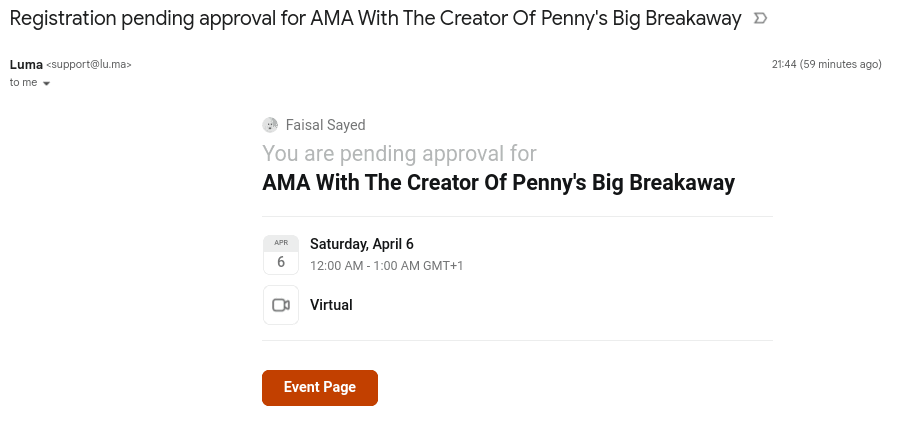Click the Virtual location label
The image size is (897, 421).
(x=331, y=305)
